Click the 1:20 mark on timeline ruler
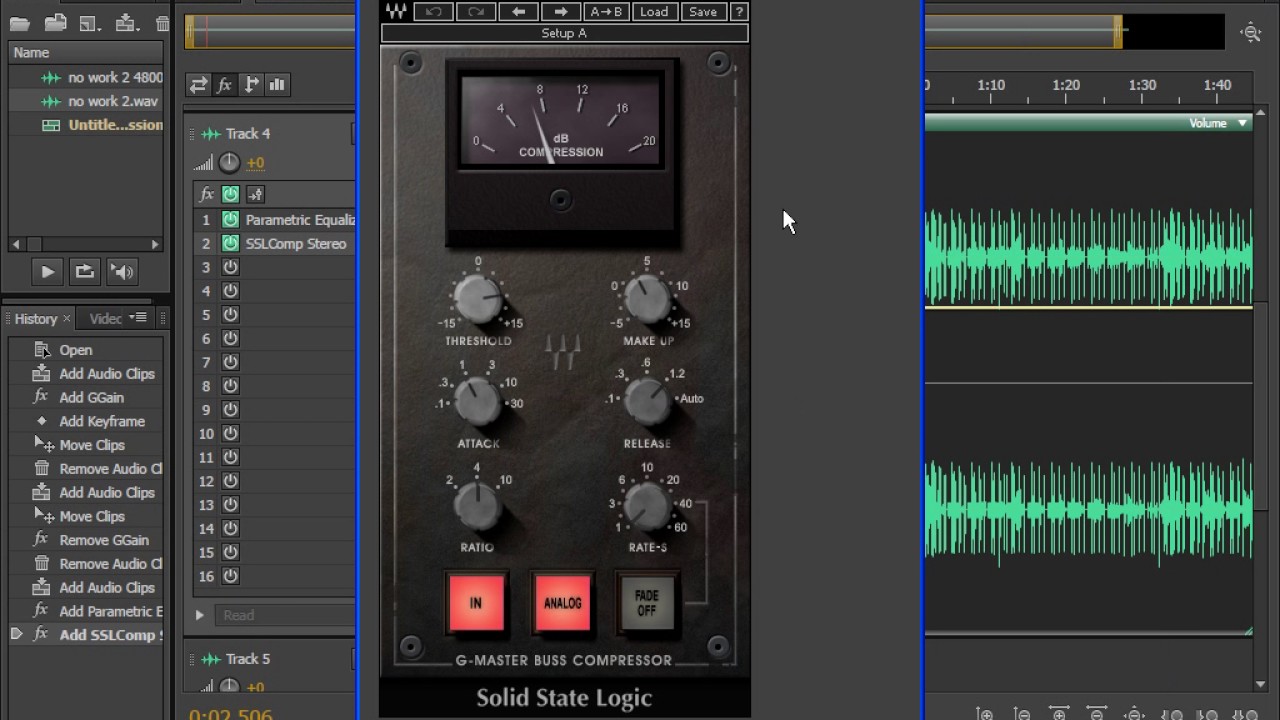The width and height of the screenshot is (1280, 720). click(x=1066, y=85)
